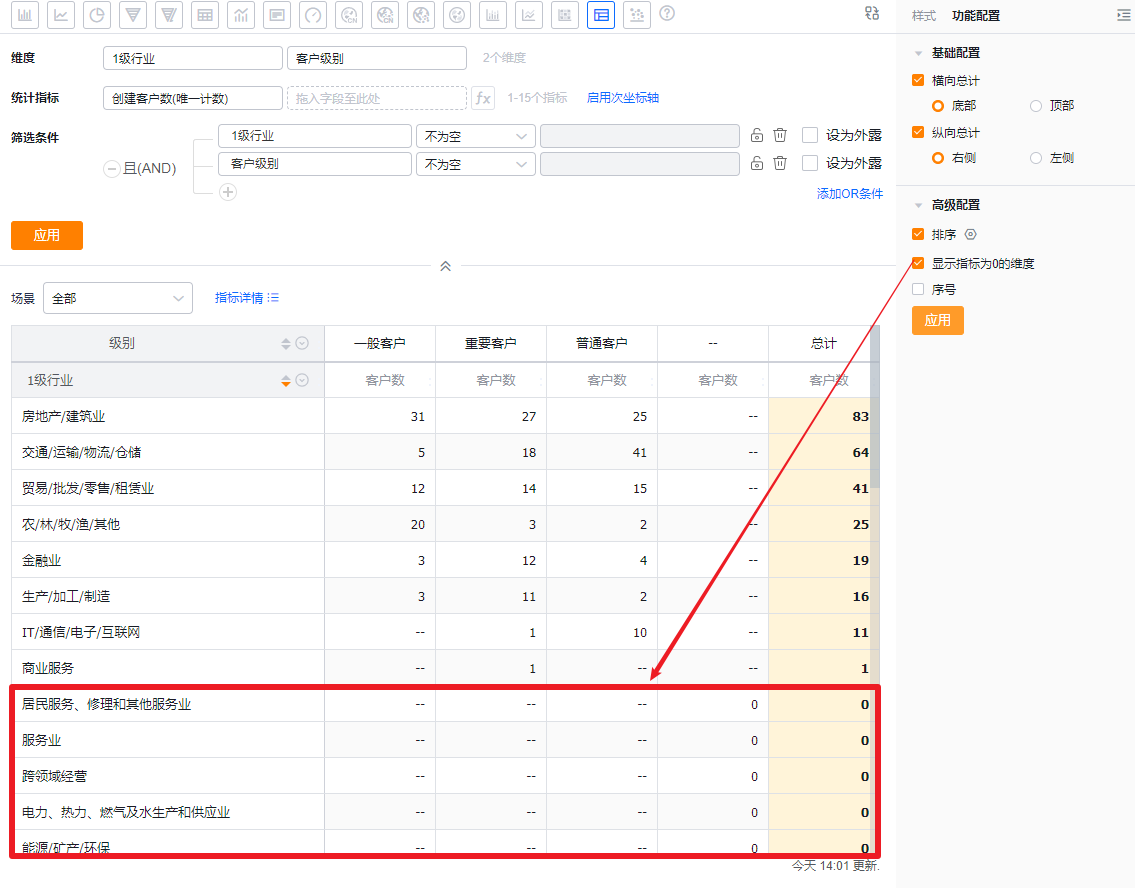Switch to the 功能配置 tab
1135x888 pixels.
(x=976, y=16)
